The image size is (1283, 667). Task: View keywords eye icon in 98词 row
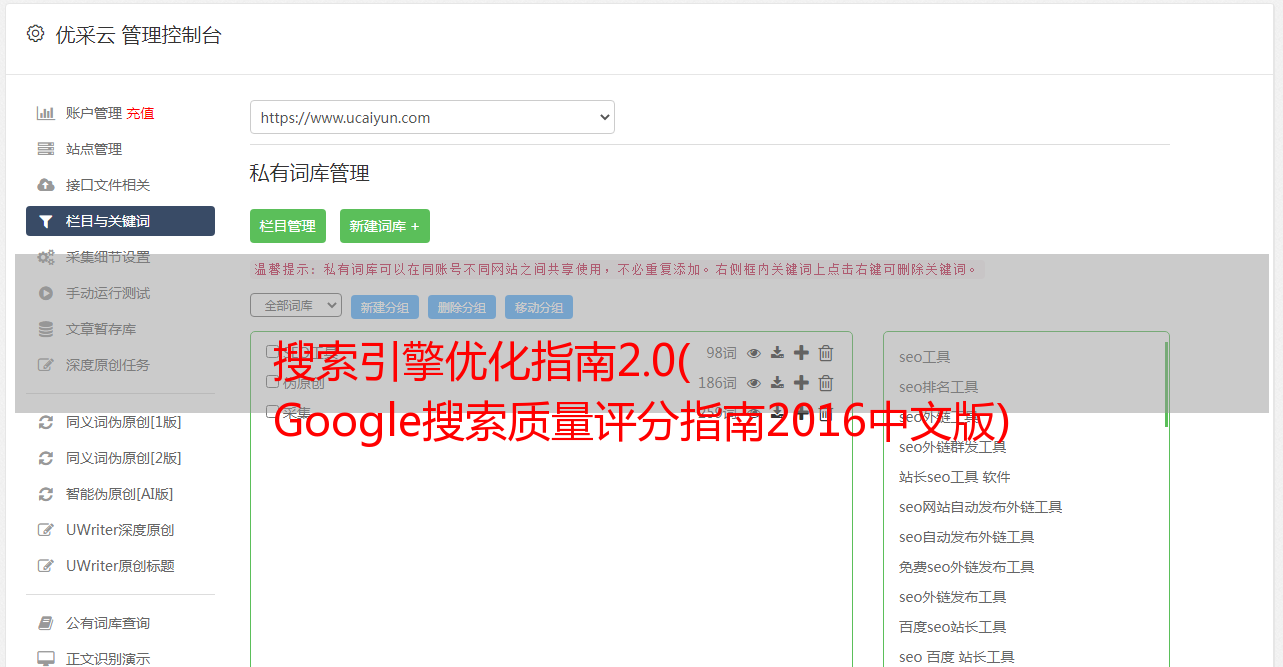(x=754, y=353)
